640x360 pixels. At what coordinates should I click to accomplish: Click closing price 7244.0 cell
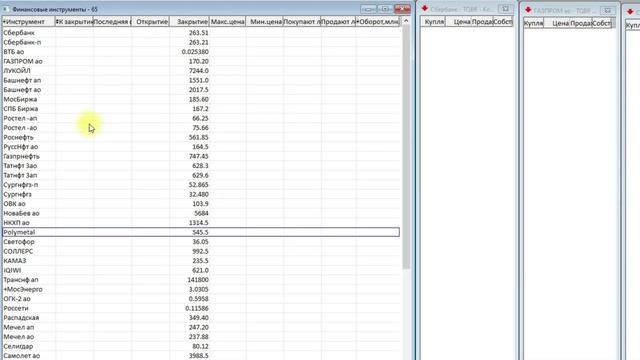189,71
